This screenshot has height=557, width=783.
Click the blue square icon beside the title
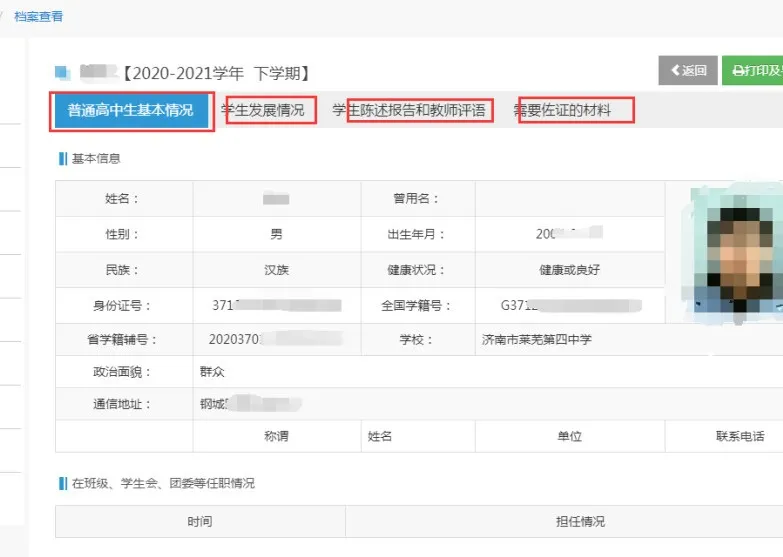[62, 73]
